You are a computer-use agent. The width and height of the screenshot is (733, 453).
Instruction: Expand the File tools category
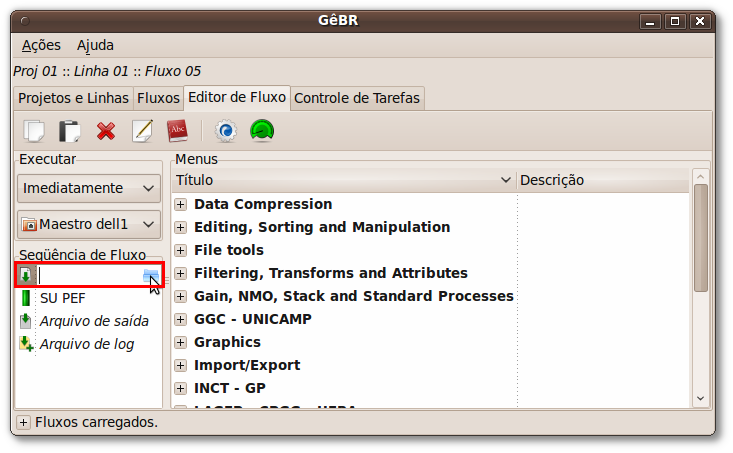tap(180, 250)
